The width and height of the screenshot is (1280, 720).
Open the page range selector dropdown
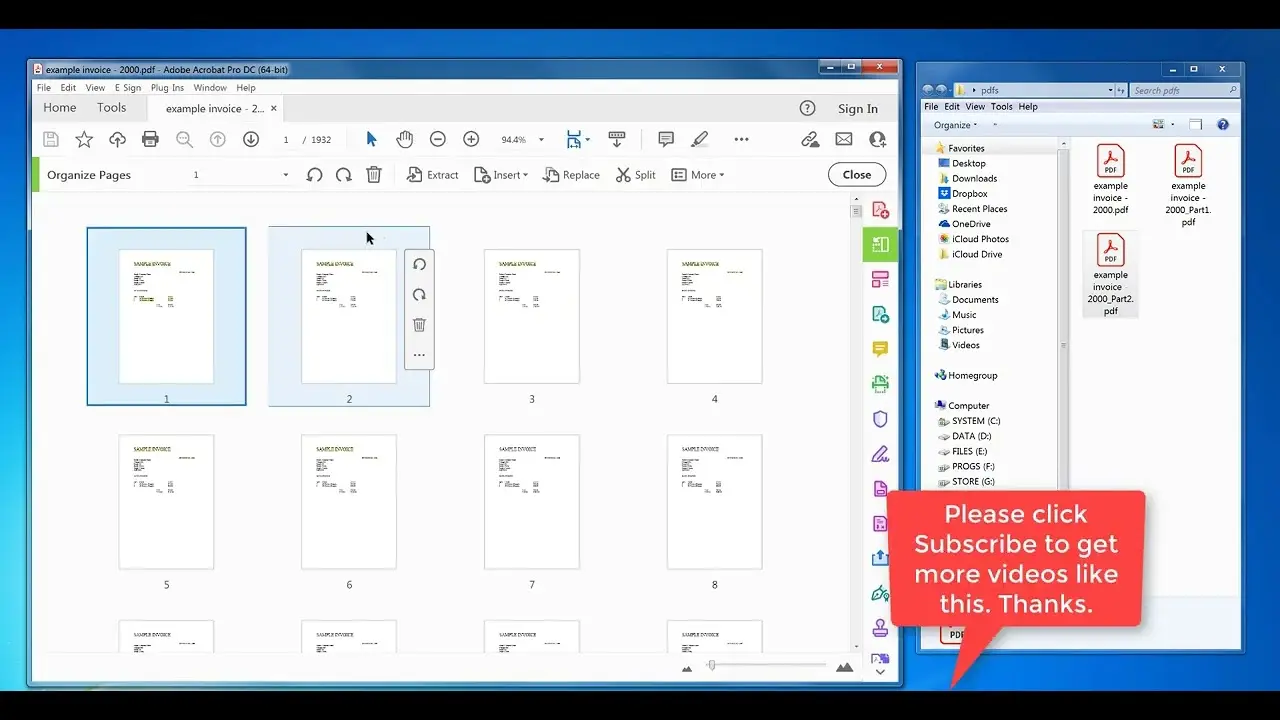[241, 175]
